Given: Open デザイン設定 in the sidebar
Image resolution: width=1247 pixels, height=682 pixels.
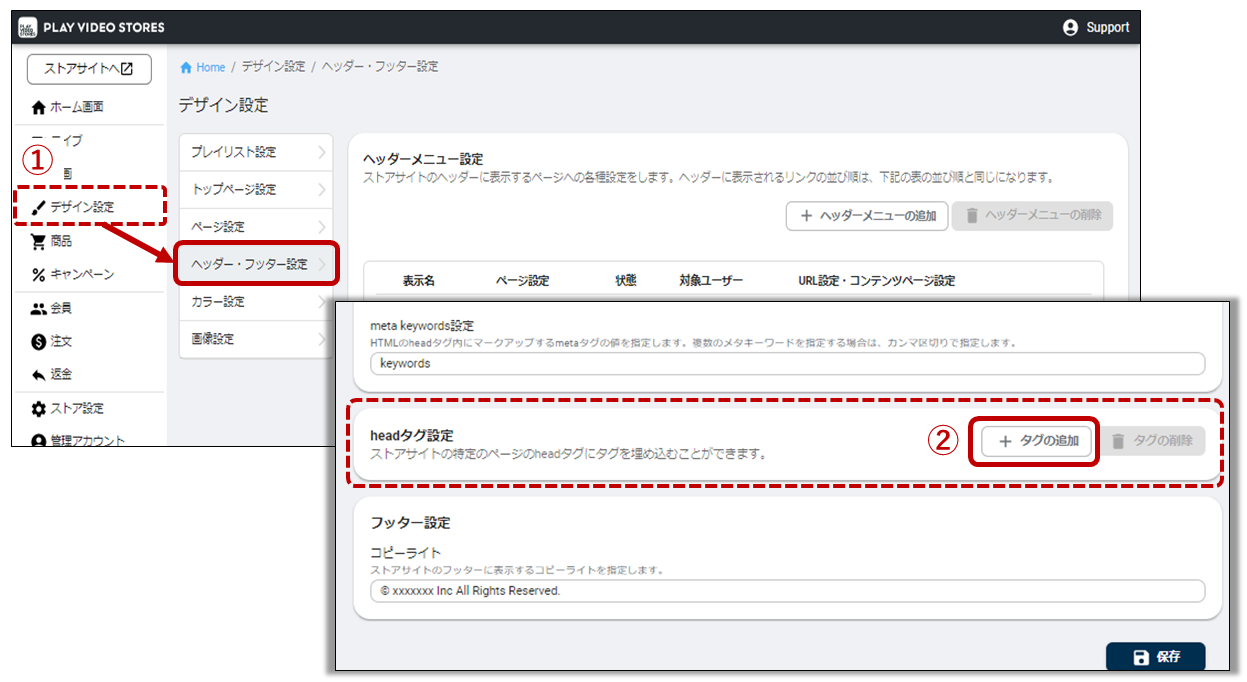Looking at the screenshot, I should (x=82, y=207).
